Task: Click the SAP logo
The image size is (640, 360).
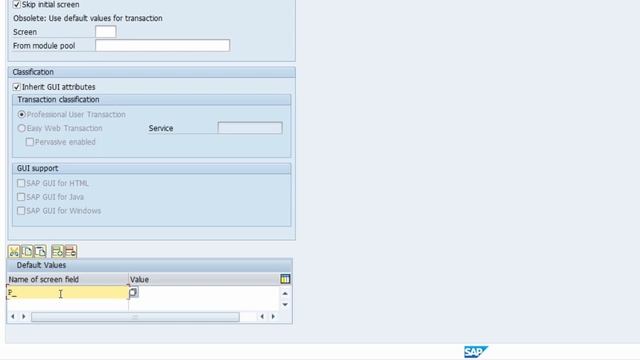Action: click(x=476, y=352)
